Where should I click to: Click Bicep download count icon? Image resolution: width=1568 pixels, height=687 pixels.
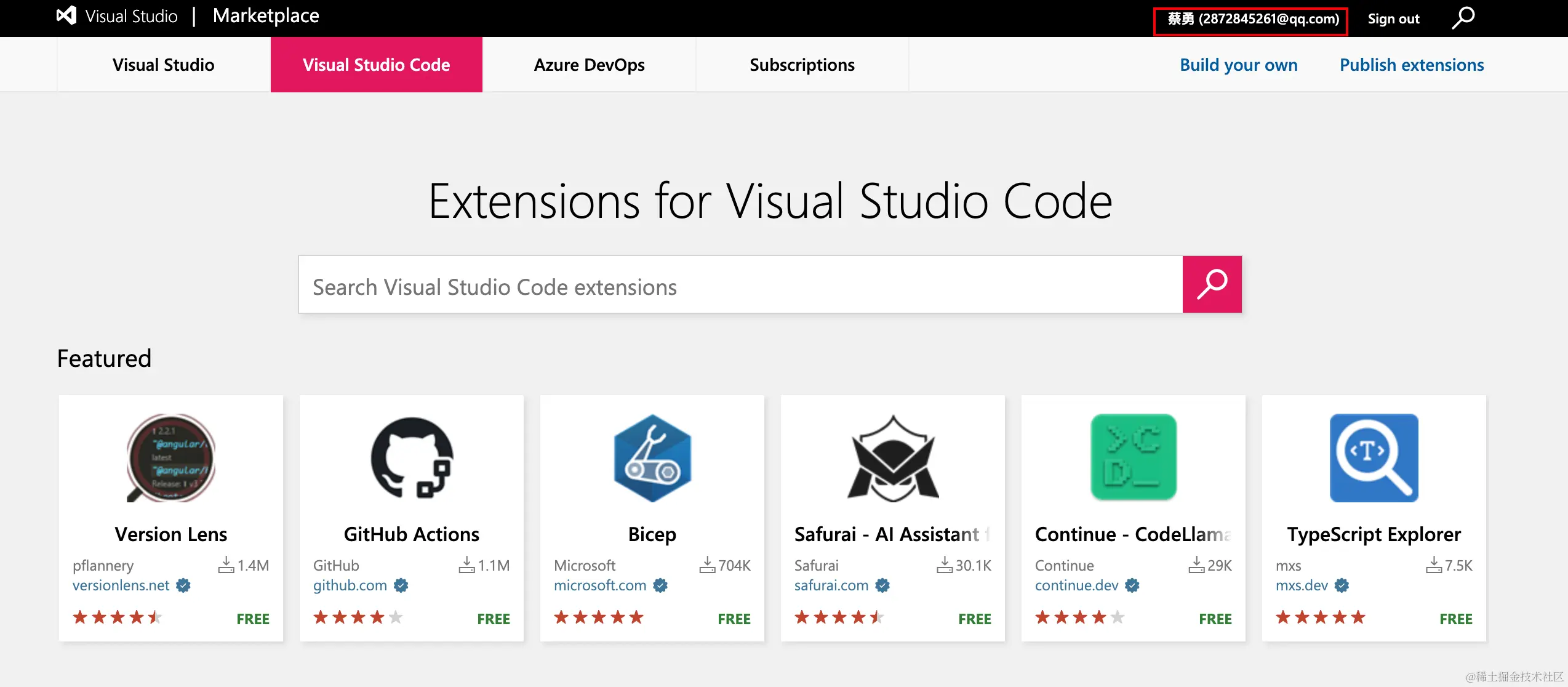click(x=707, y=564)
